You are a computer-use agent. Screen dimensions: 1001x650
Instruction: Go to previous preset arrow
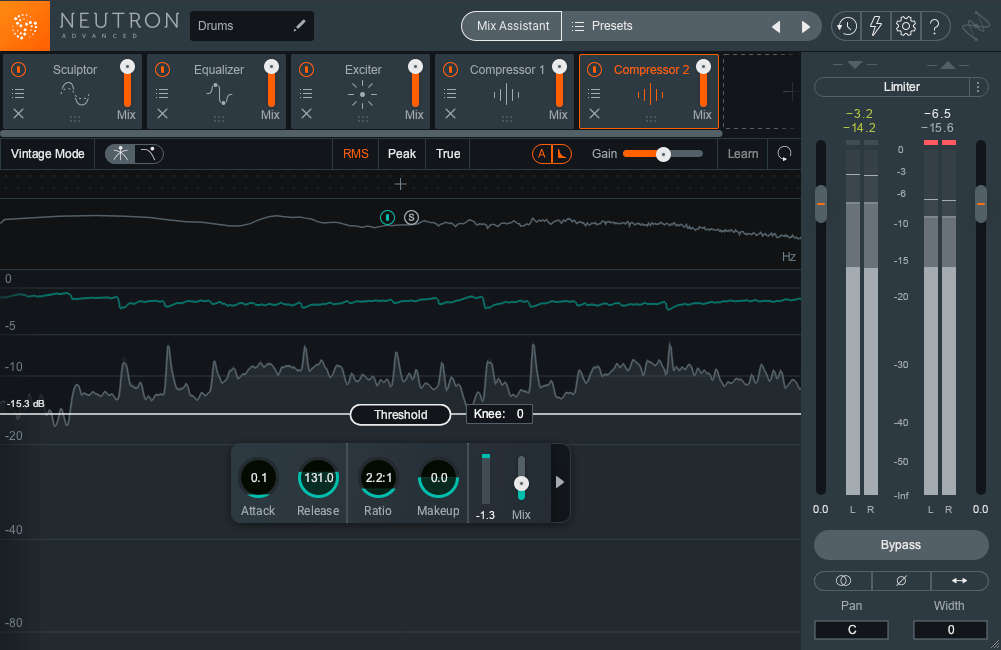776,27
